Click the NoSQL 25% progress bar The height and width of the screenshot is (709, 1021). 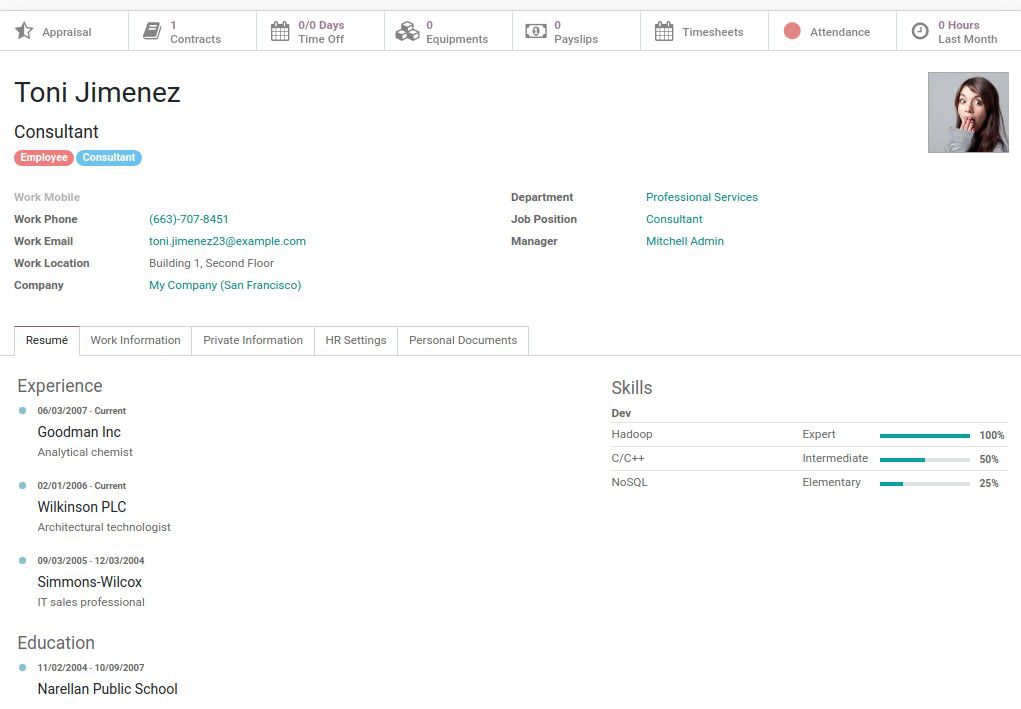pos(925,484)
